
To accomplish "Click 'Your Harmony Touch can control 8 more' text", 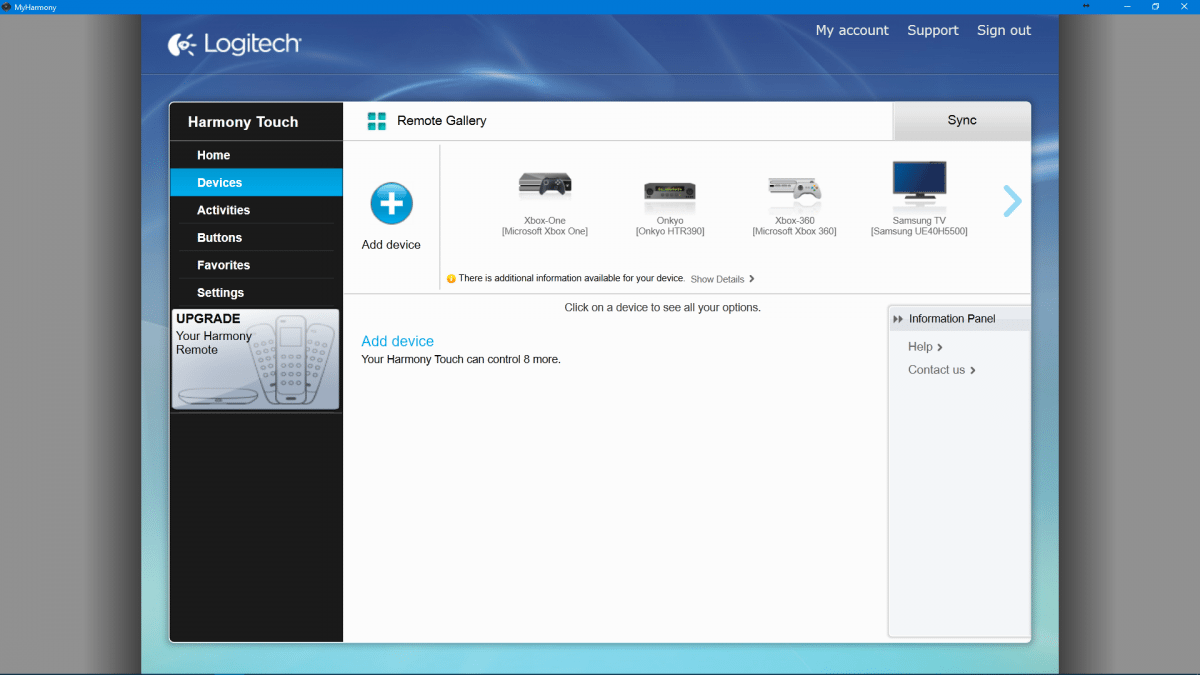I will (x=461, y=359).
